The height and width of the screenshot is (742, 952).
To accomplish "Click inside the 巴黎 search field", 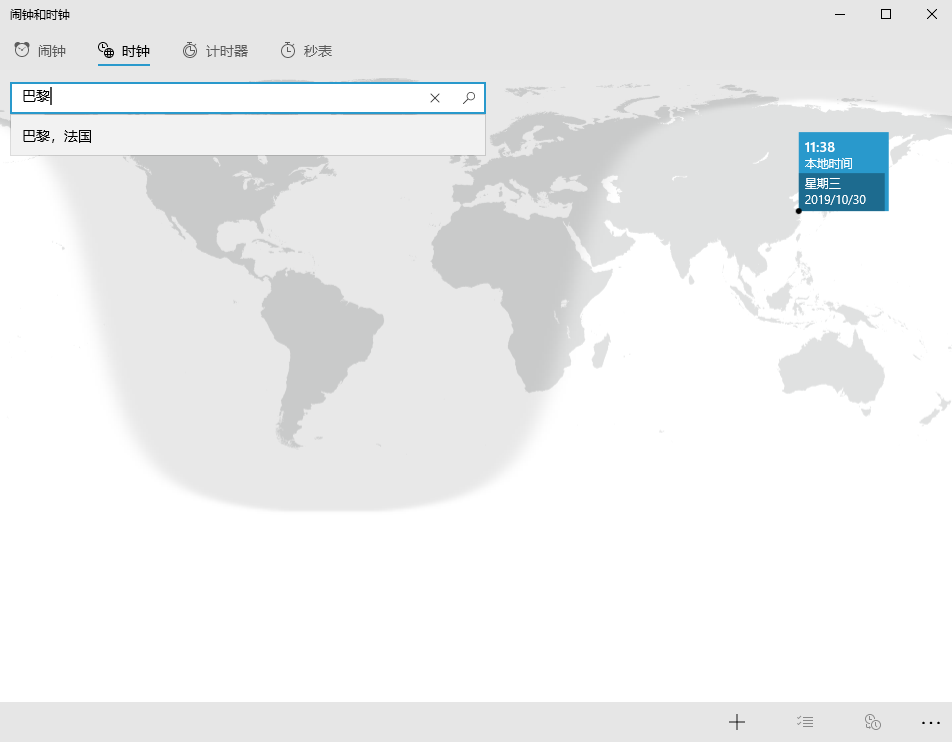I will 230,98.
